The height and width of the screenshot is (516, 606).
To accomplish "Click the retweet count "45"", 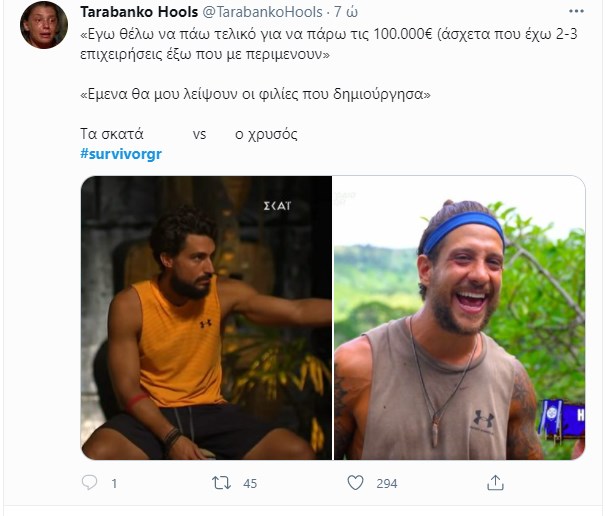I will (x=250, y=484).
